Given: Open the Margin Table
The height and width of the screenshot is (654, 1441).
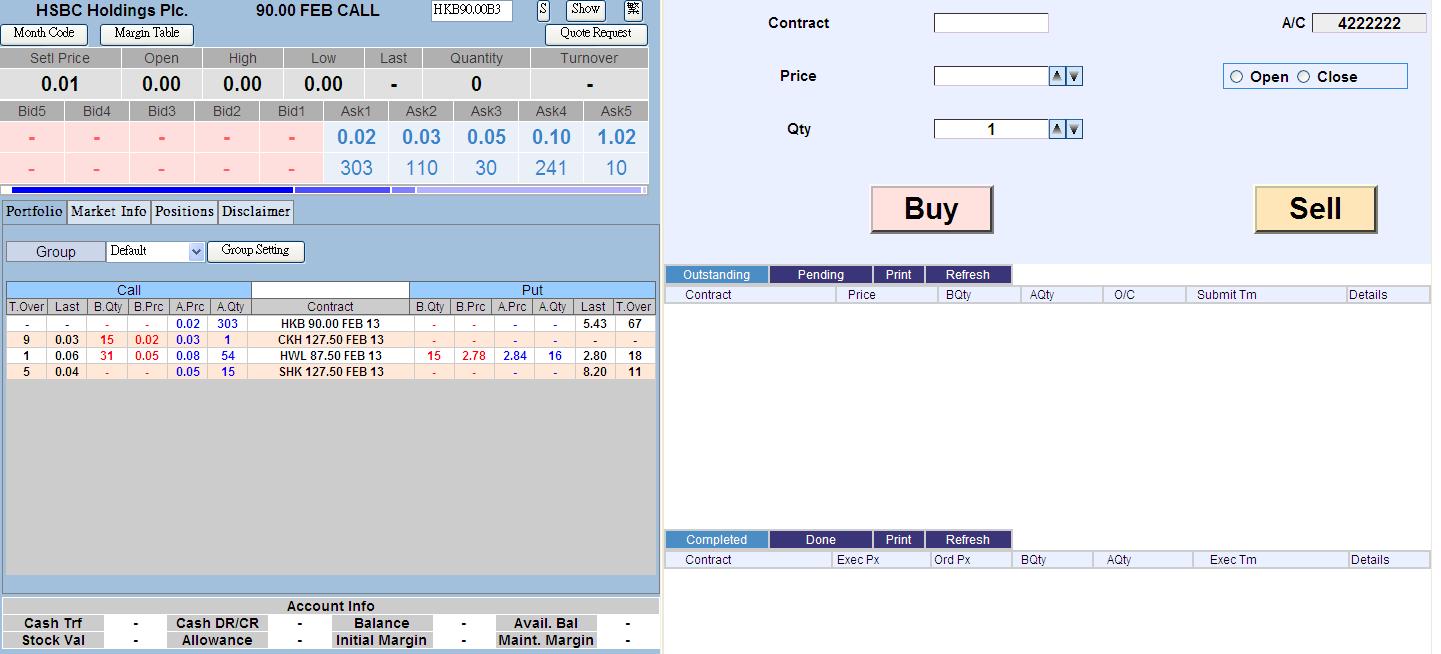Looking at the screenshot, I should tap(146, 33).
